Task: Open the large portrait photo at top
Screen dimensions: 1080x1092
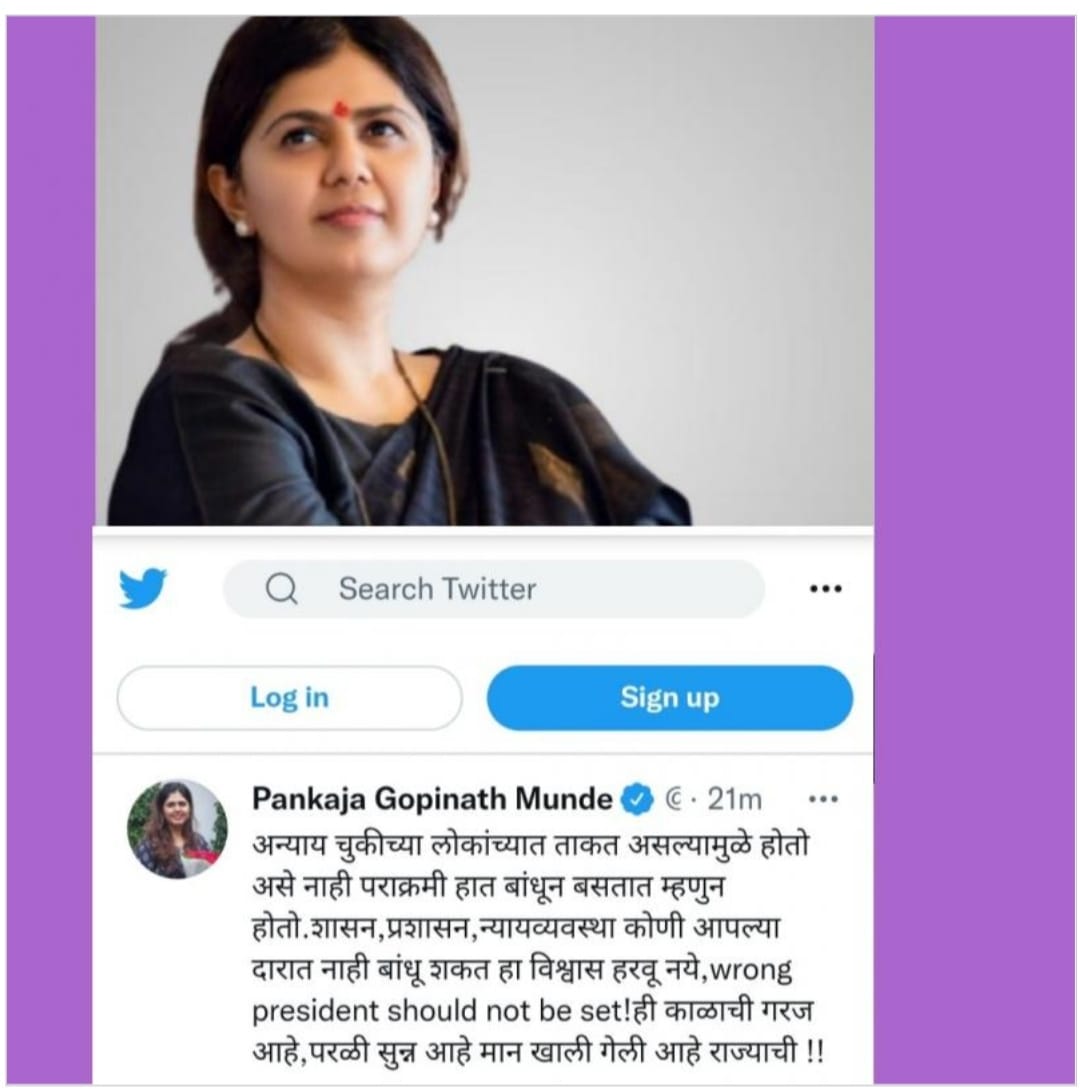Action: 484,271
